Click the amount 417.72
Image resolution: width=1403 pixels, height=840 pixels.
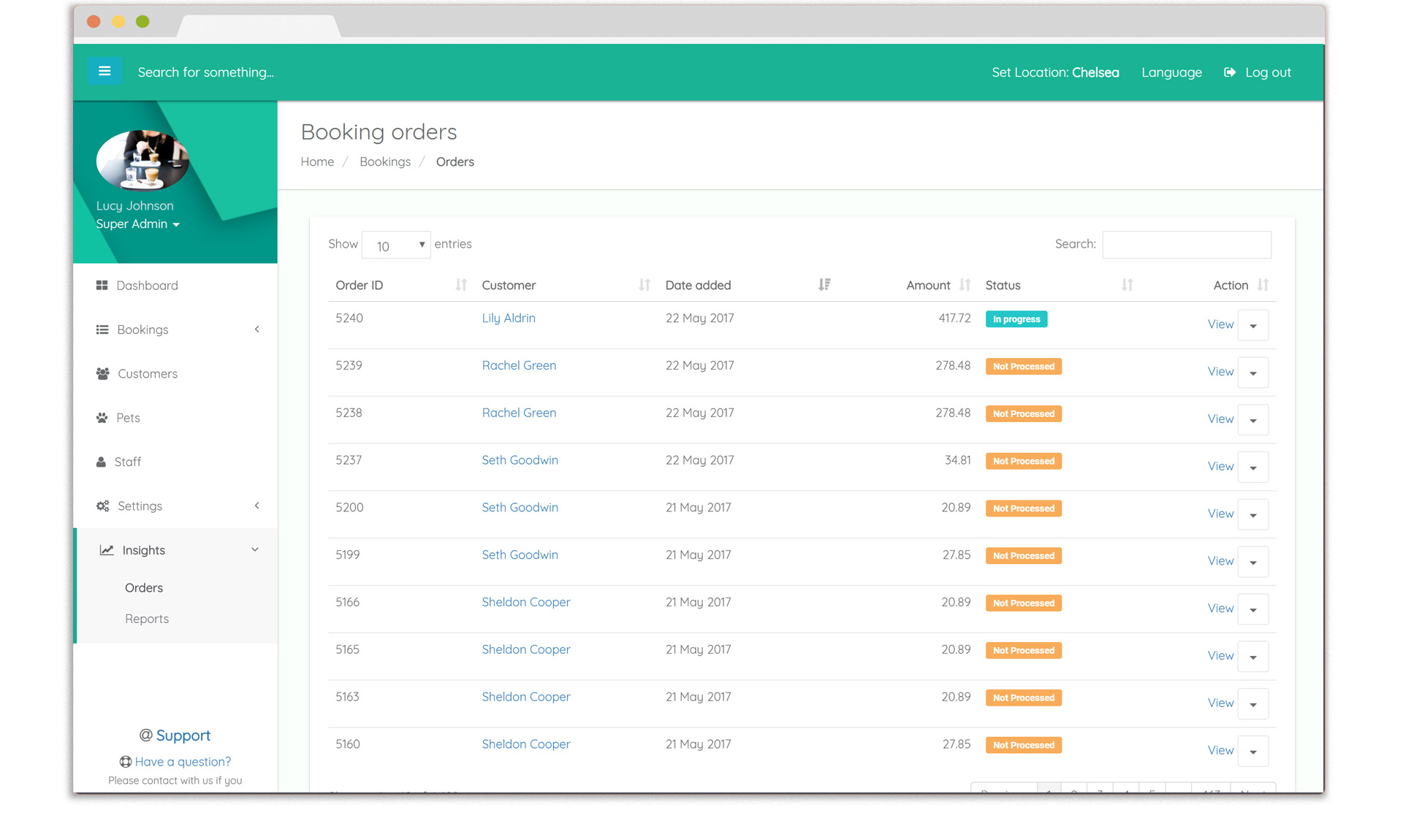point(954,318)
